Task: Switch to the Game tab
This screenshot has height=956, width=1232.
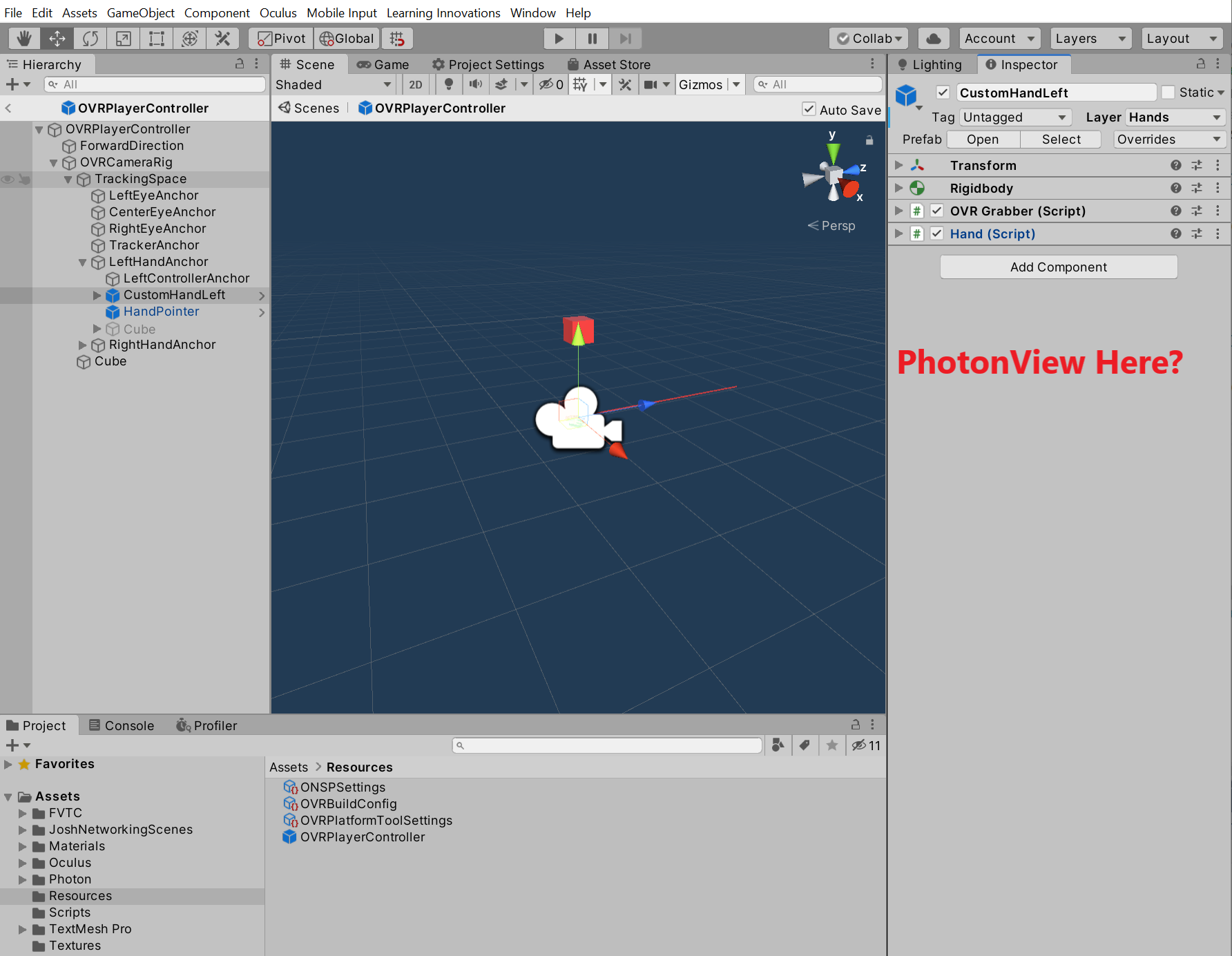Action: [383, 64]
